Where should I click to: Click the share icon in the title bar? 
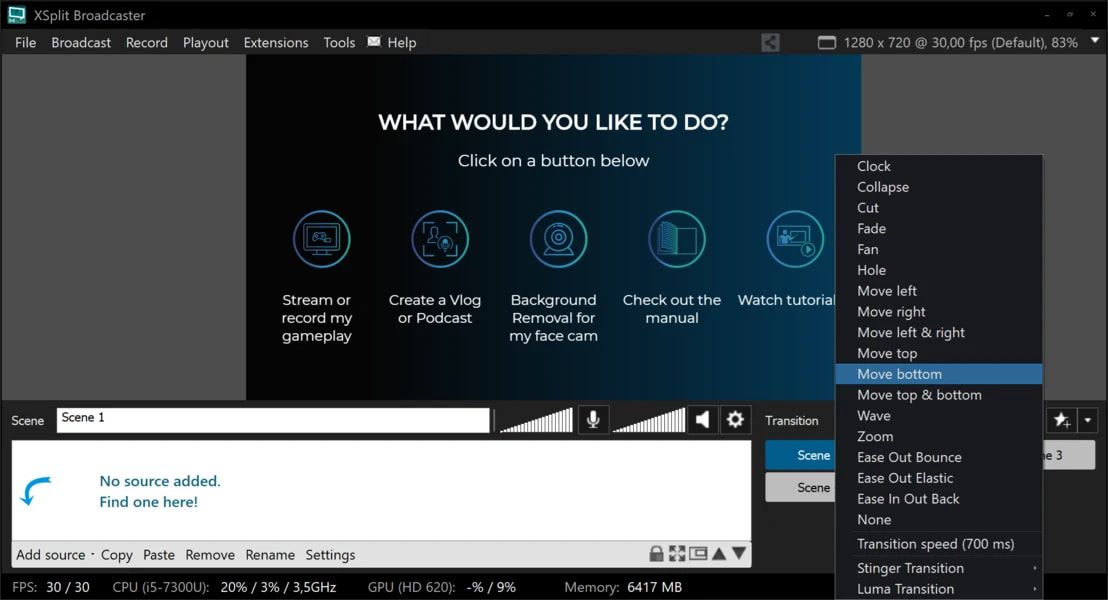[x=770, y=42]
